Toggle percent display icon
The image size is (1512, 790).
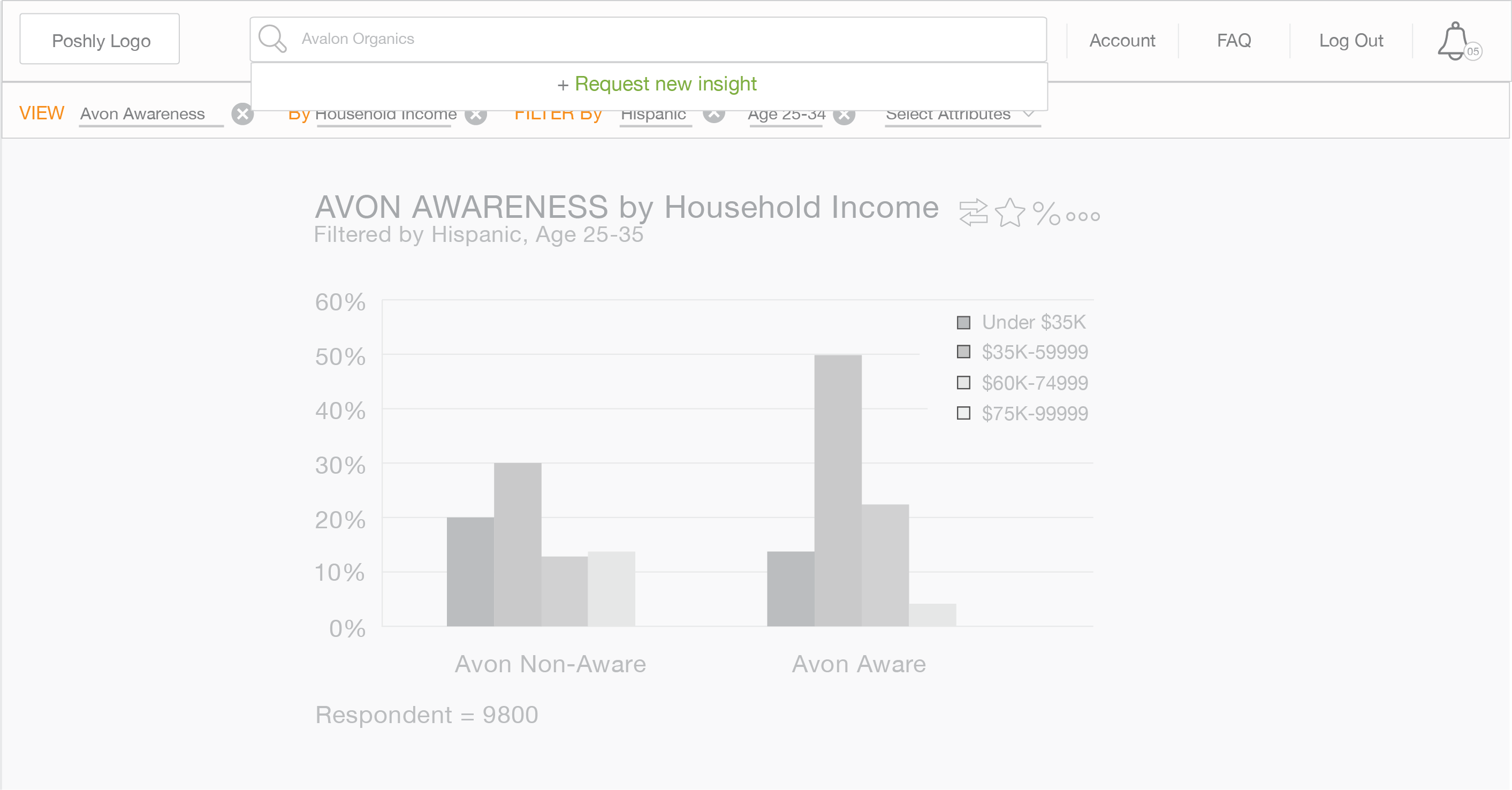(1046, 213)
